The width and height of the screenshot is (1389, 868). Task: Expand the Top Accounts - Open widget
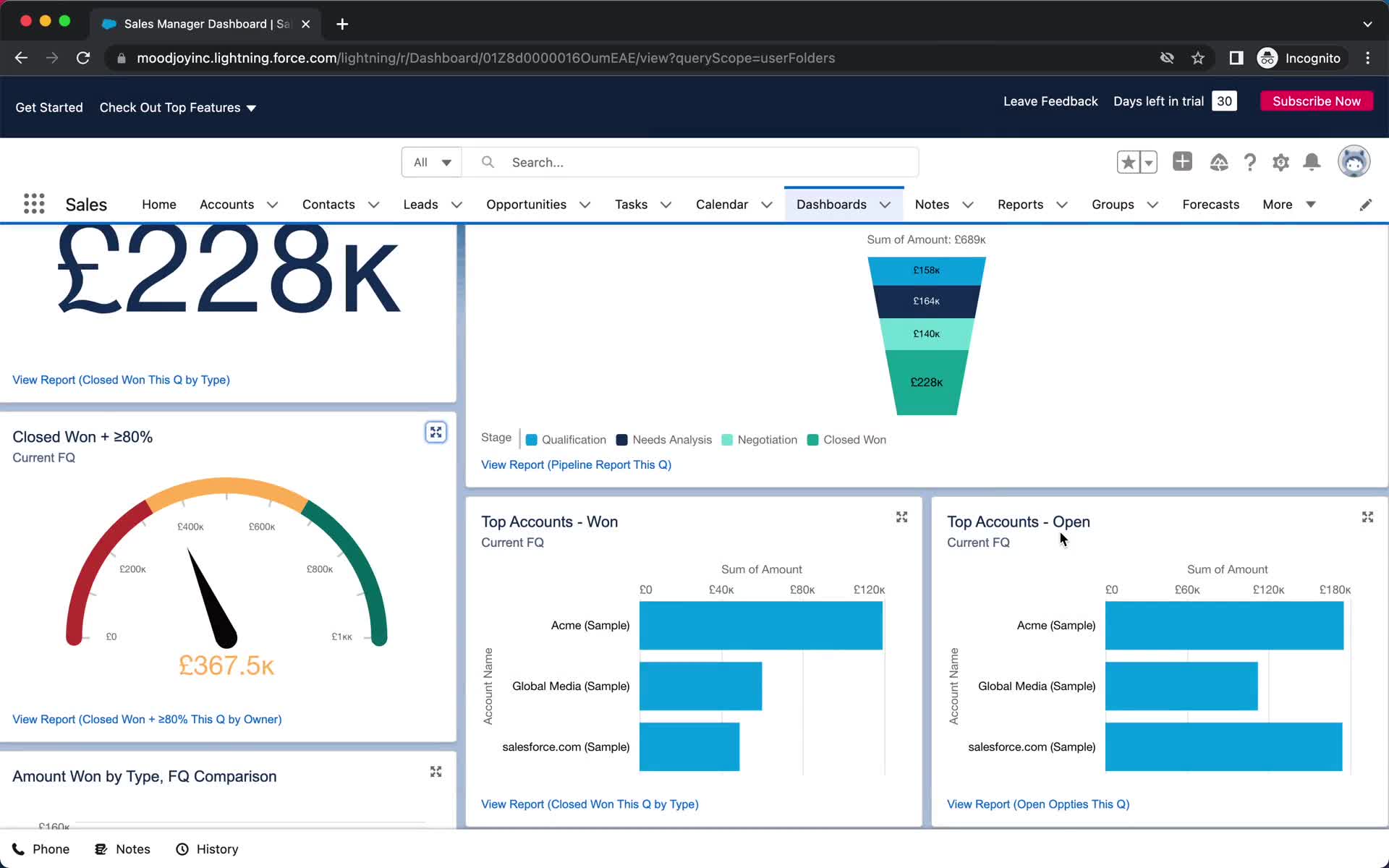(x=1367, y=517)
